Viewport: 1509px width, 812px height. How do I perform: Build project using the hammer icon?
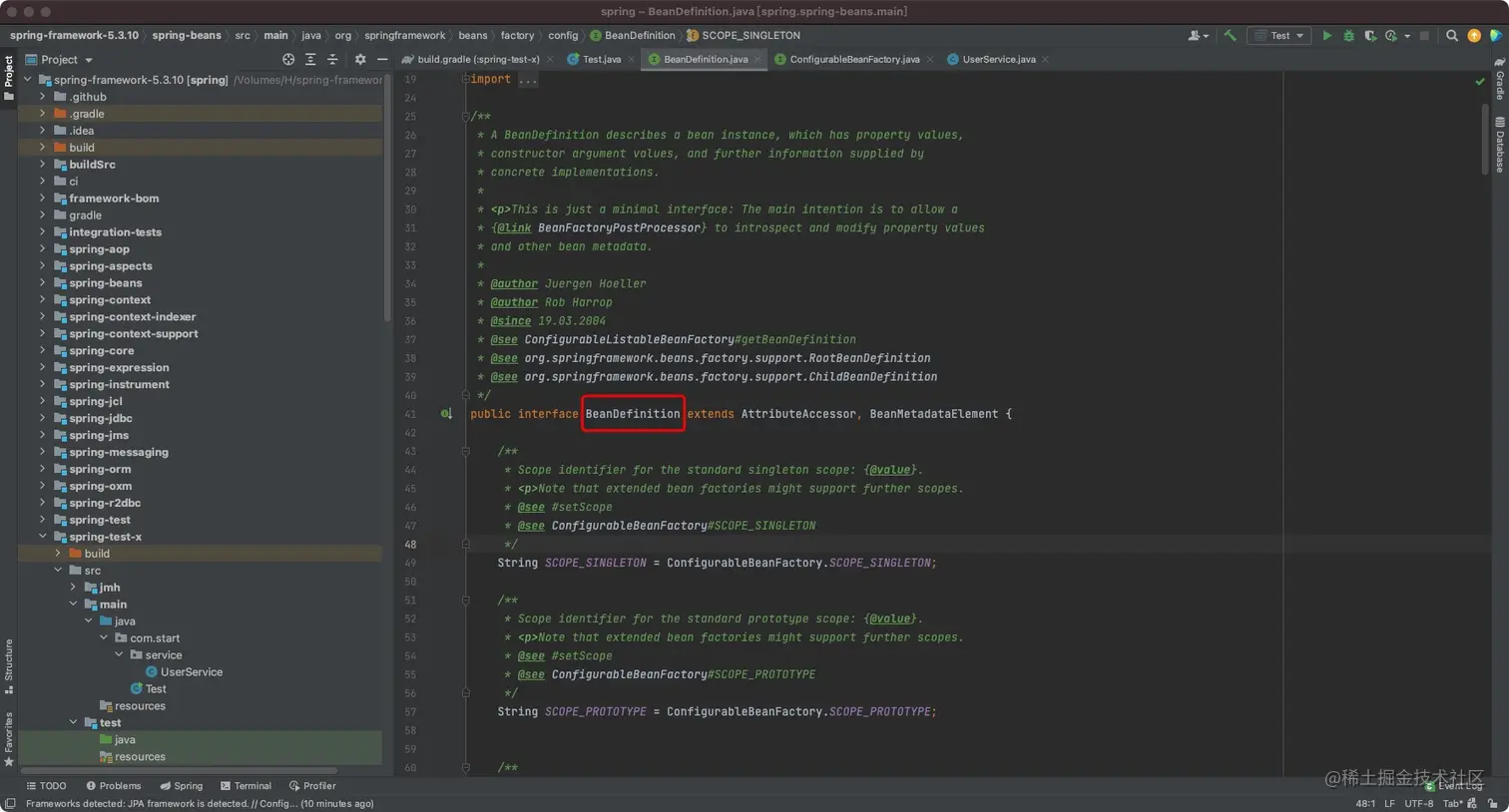tap(1230, 36)
